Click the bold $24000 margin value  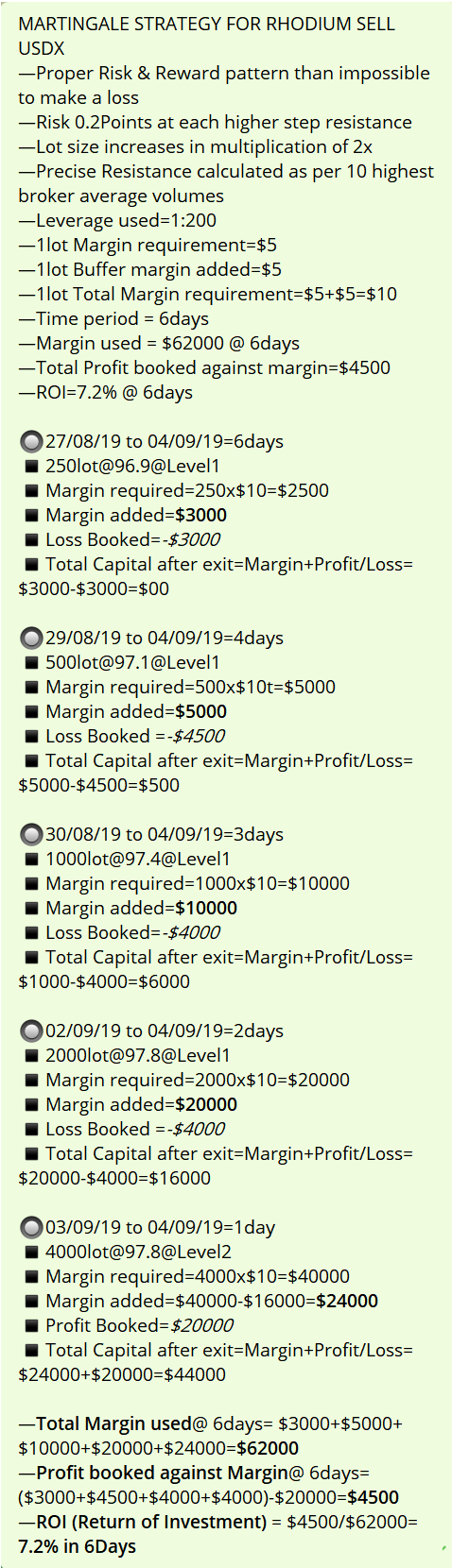tap(347, 1301)
